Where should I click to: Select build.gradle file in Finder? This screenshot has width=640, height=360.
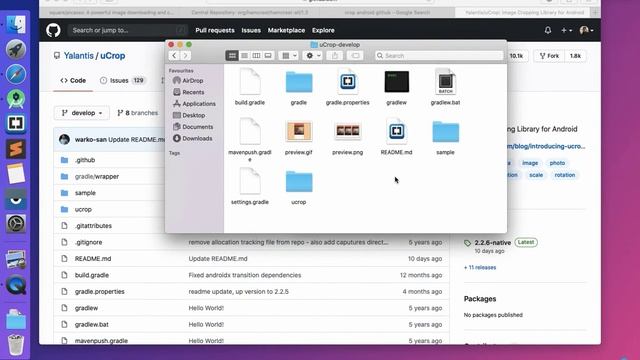pos(250,87)
